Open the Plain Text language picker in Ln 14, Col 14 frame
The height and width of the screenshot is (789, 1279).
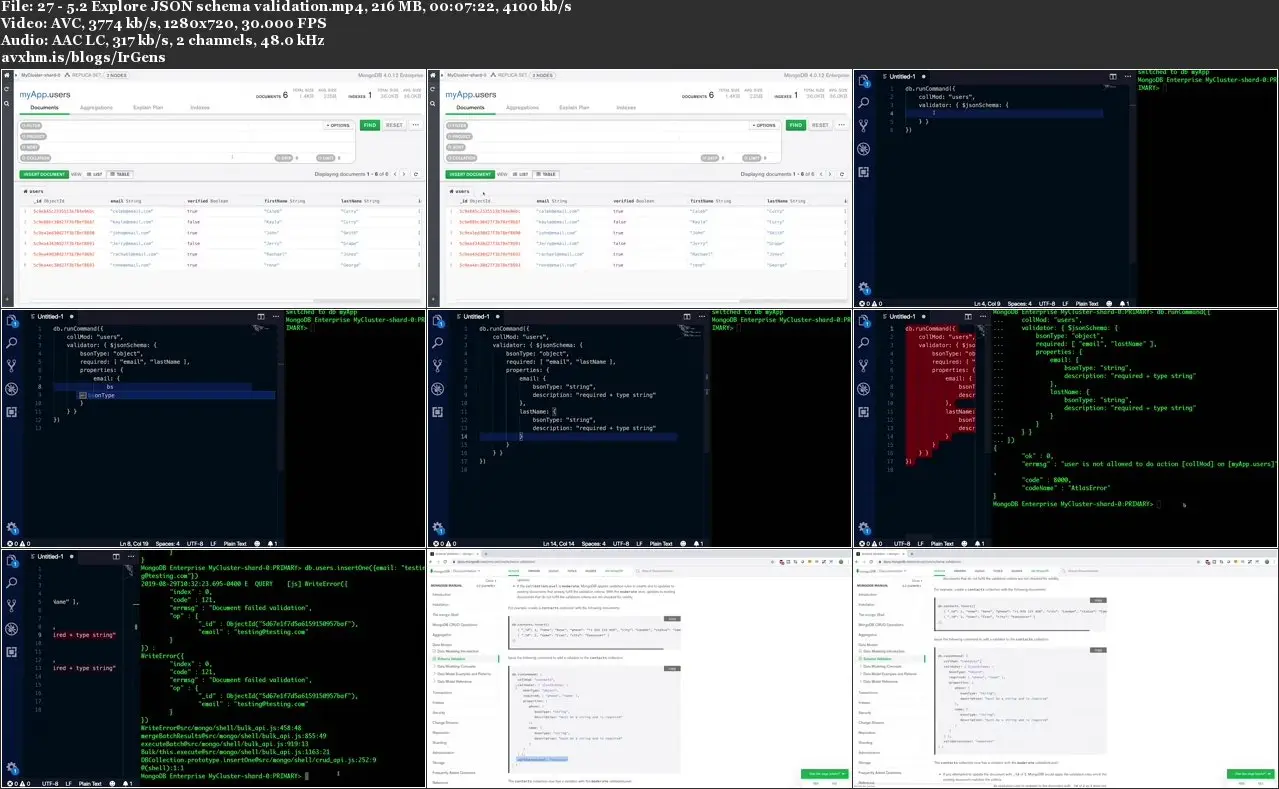coord(661,544)
